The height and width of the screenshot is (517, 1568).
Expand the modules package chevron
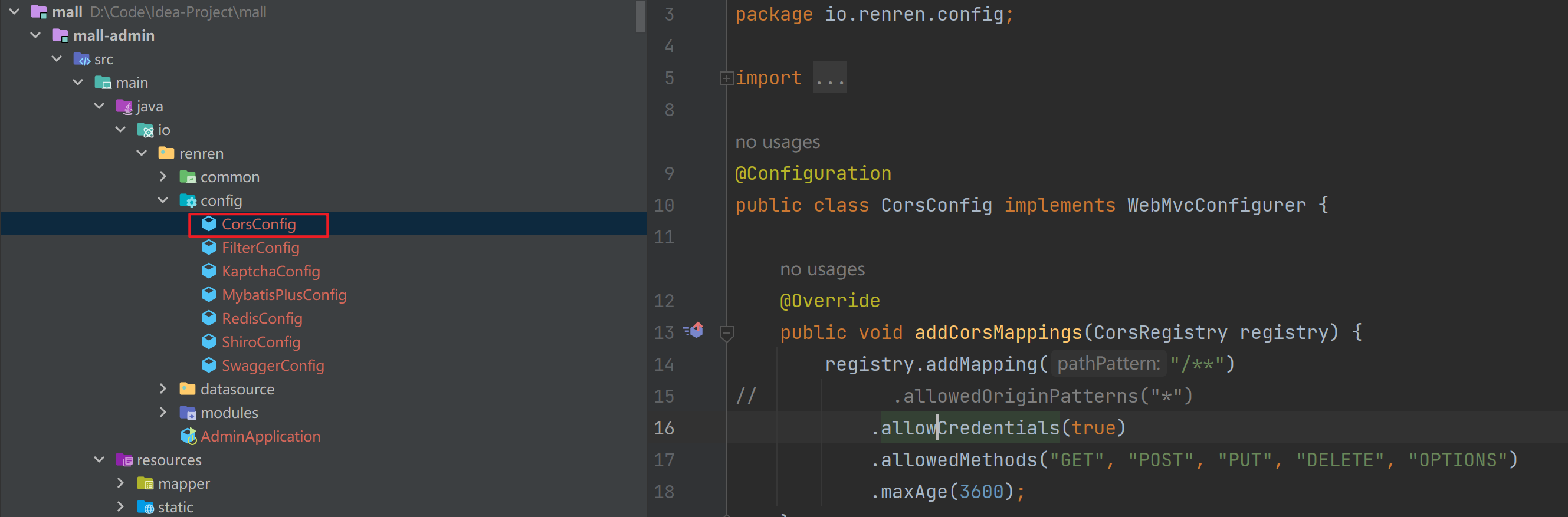click(163, 413)
